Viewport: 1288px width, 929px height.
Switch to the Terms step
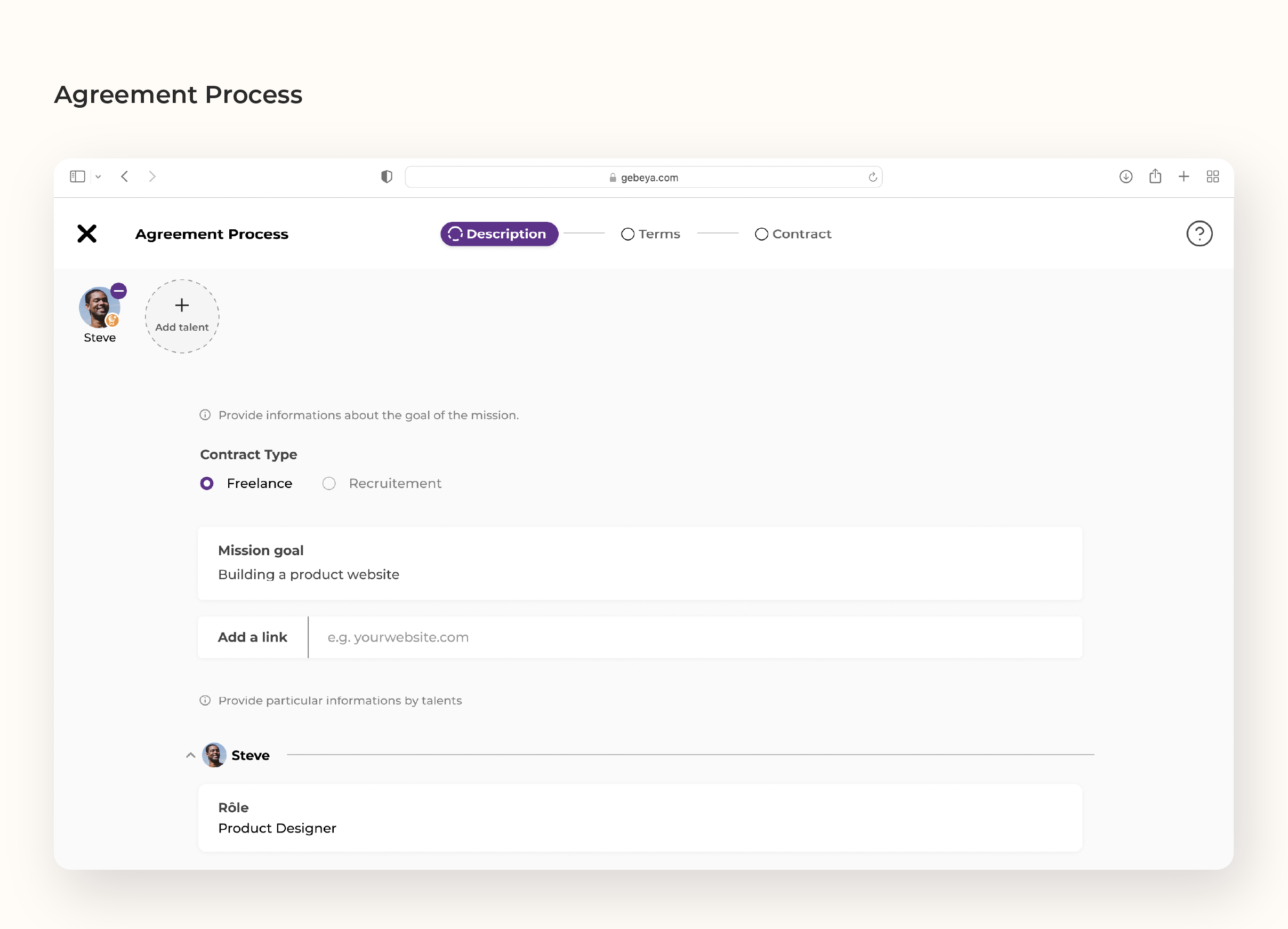tap(650, 234)
